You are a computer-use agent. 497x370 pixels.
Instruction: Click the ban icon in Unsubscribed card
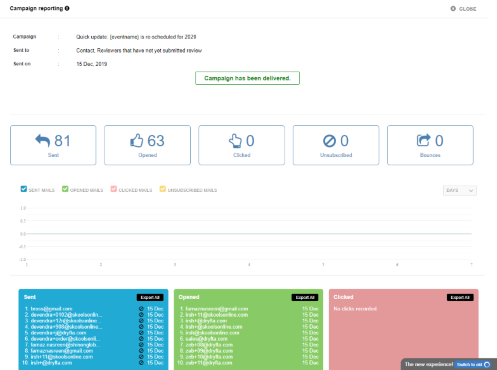point(329,141)
